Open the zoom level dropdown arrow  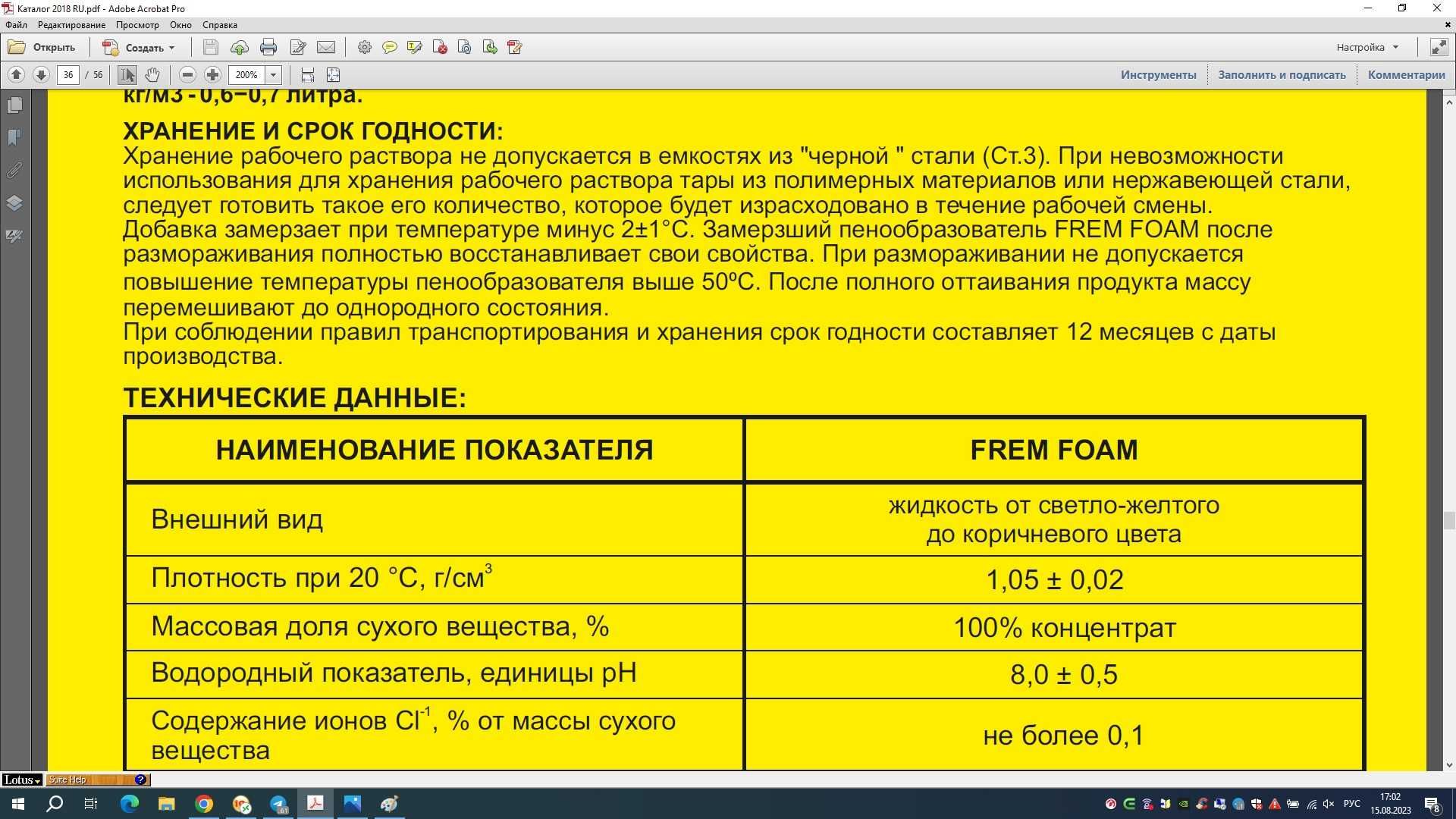click(274, 74)
